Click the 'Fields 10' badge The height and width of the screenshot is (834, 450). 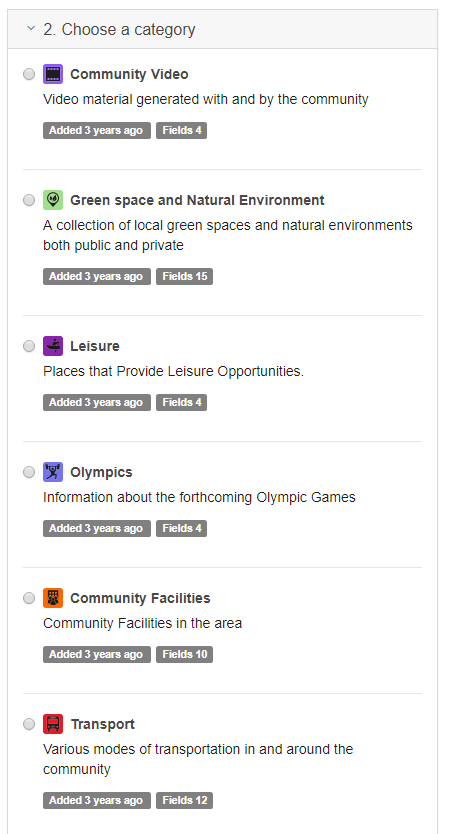click(x=185, y=655)
